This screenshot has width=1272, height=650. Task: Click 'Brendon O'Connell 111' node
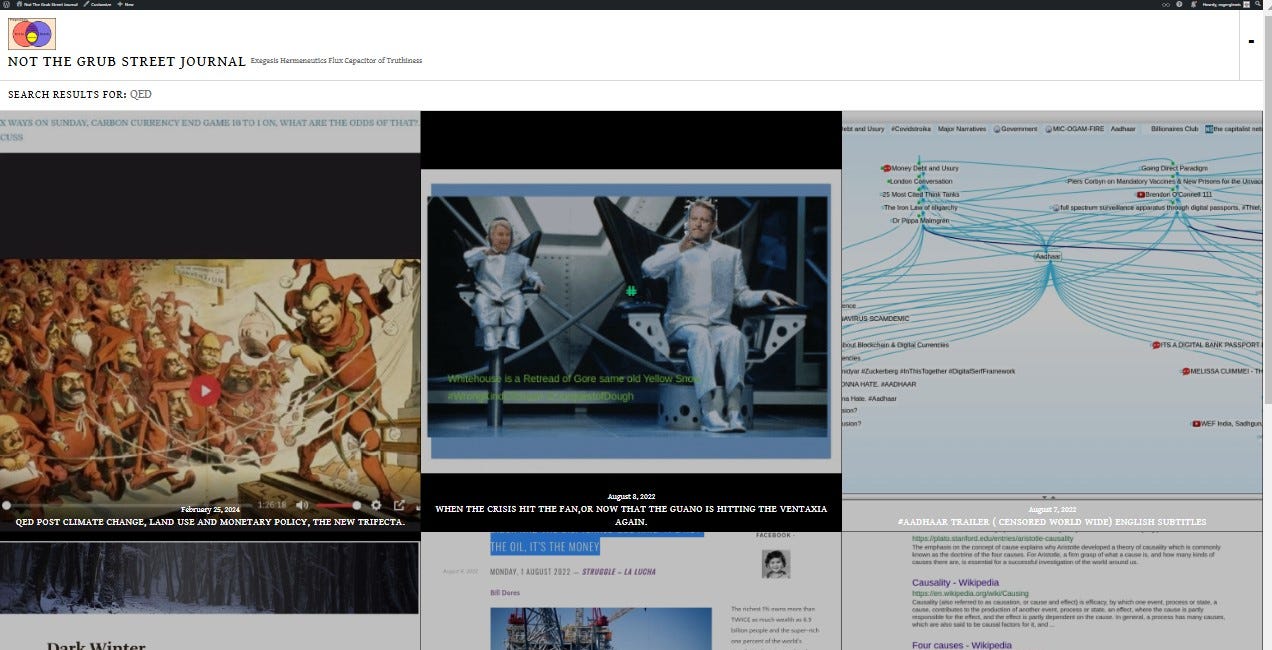pos(1175,194)
